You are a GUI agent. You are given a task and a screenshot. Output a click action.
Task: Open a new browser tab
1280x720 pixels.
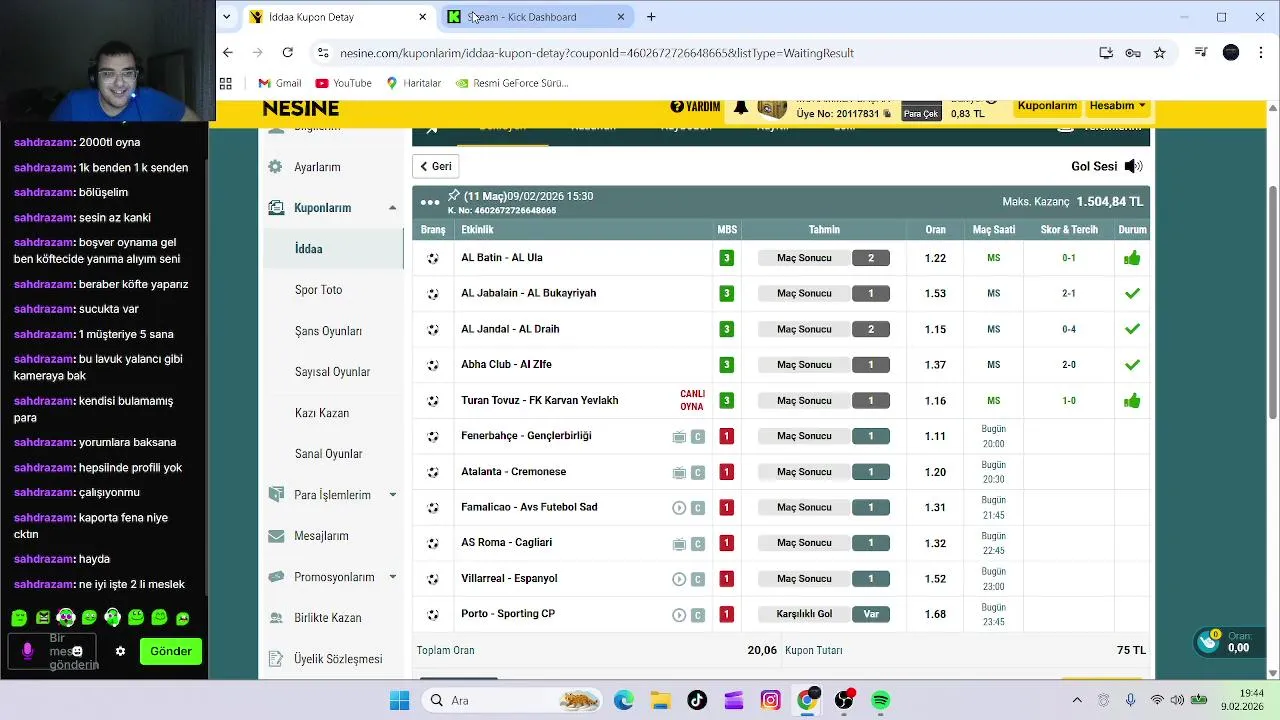coord(651,17)
